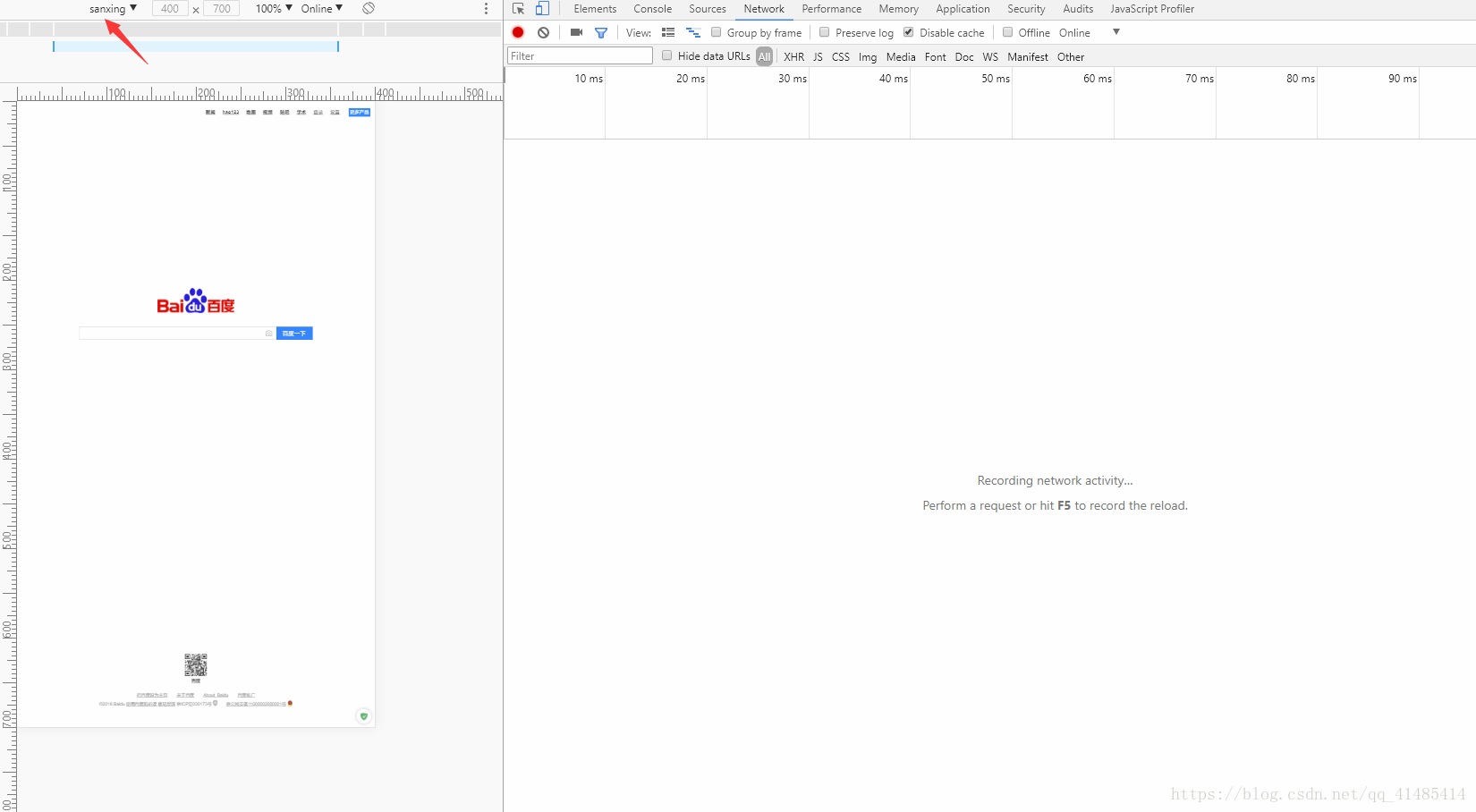This screenshot has height=812, width=1476.
Task: Filter requests by XHR
Action: [794, 56]
